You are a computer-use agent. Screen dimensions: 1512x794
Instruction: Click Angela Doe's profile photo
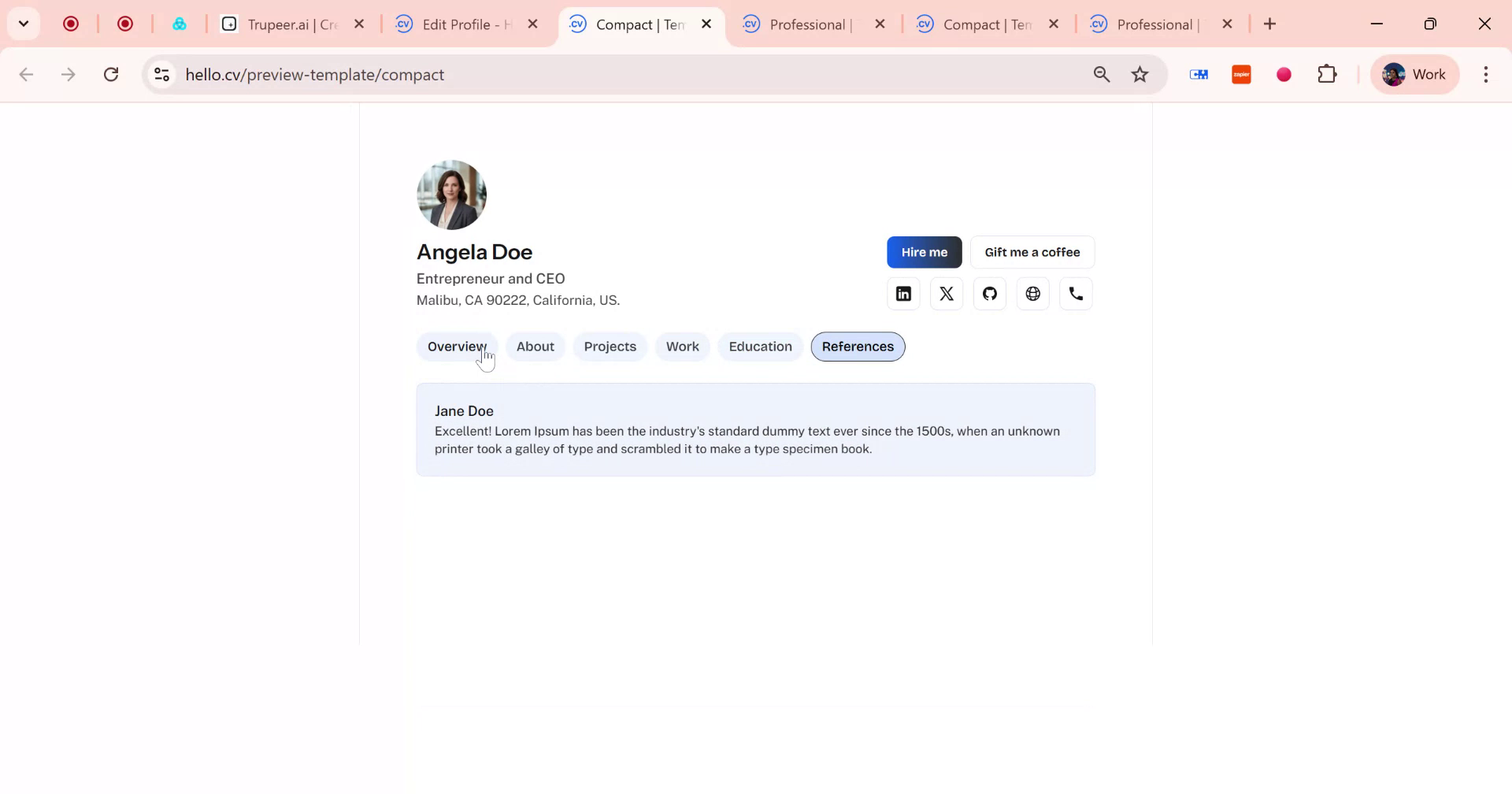[x=451, y=195]
